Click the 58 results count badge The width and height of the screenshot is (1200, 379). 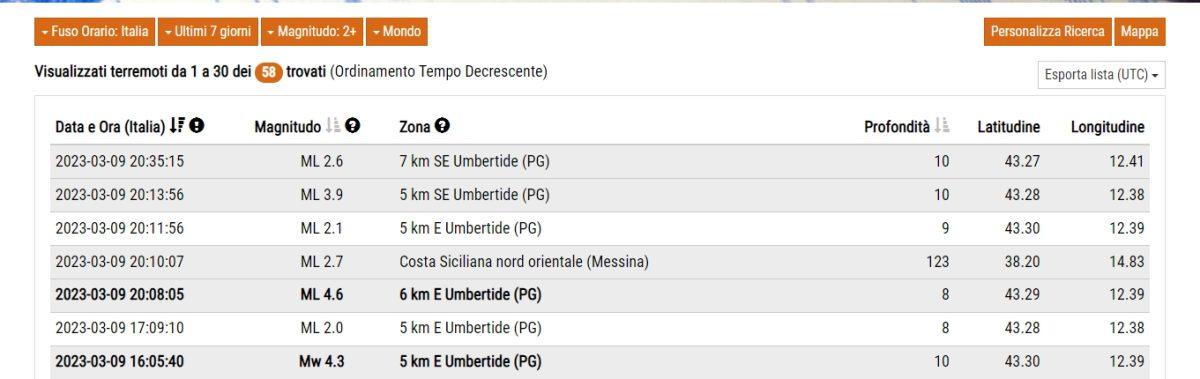point(268,73)
